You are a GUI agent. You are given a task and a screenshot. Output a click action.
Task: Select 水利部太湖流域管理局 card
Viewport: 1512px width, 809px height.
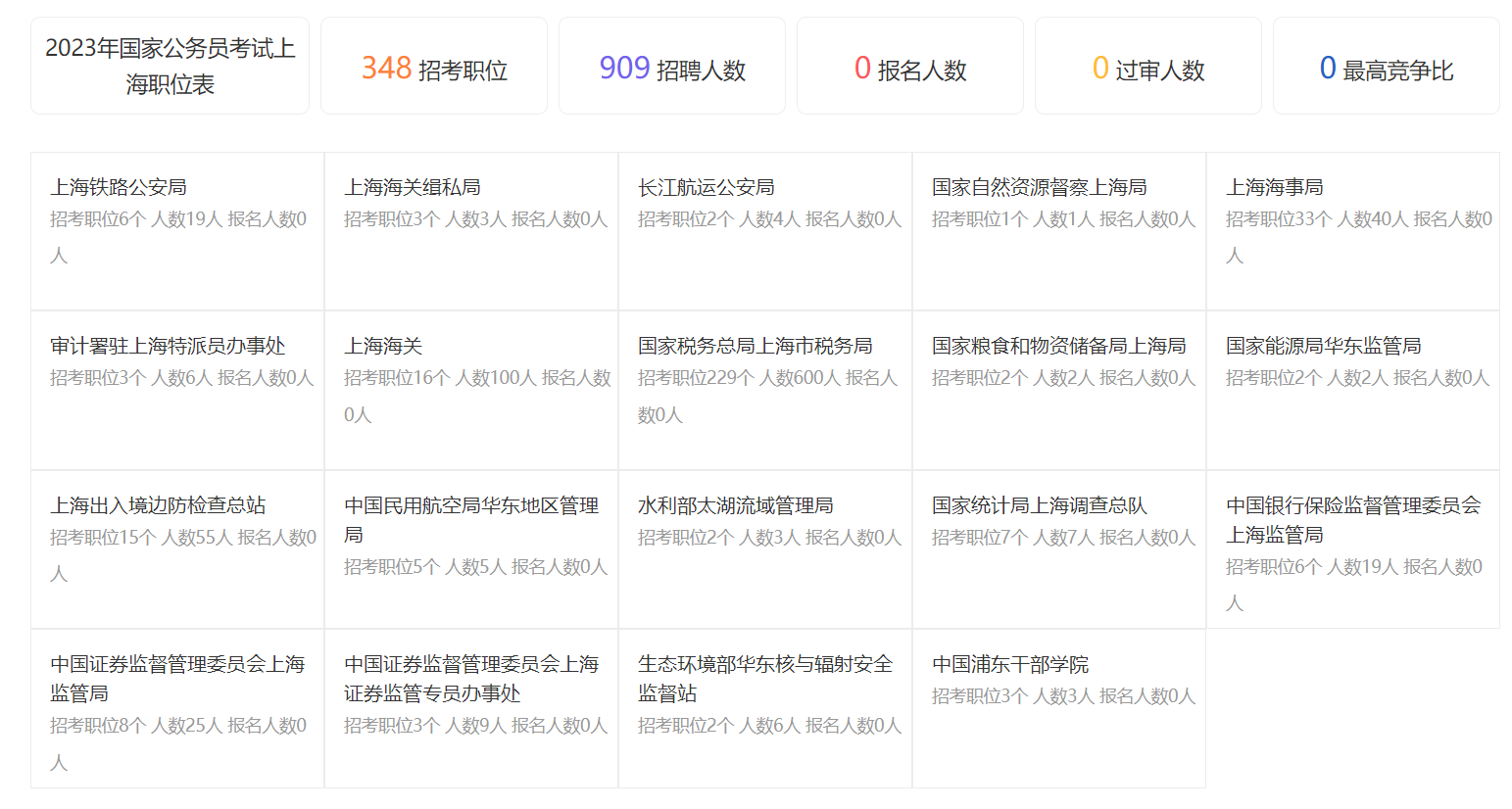click(765, 549)
